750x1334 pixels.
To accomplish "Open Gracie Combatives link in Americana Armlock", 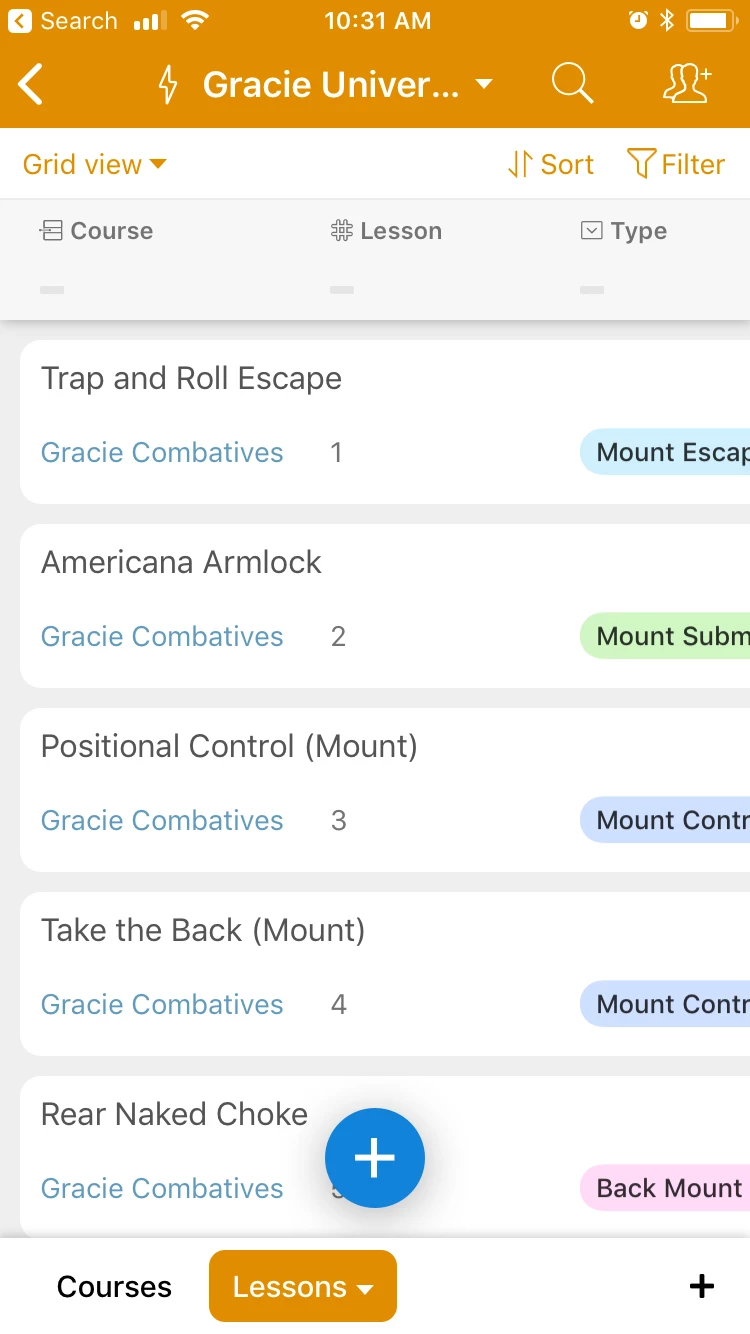I will coord(162,636).
